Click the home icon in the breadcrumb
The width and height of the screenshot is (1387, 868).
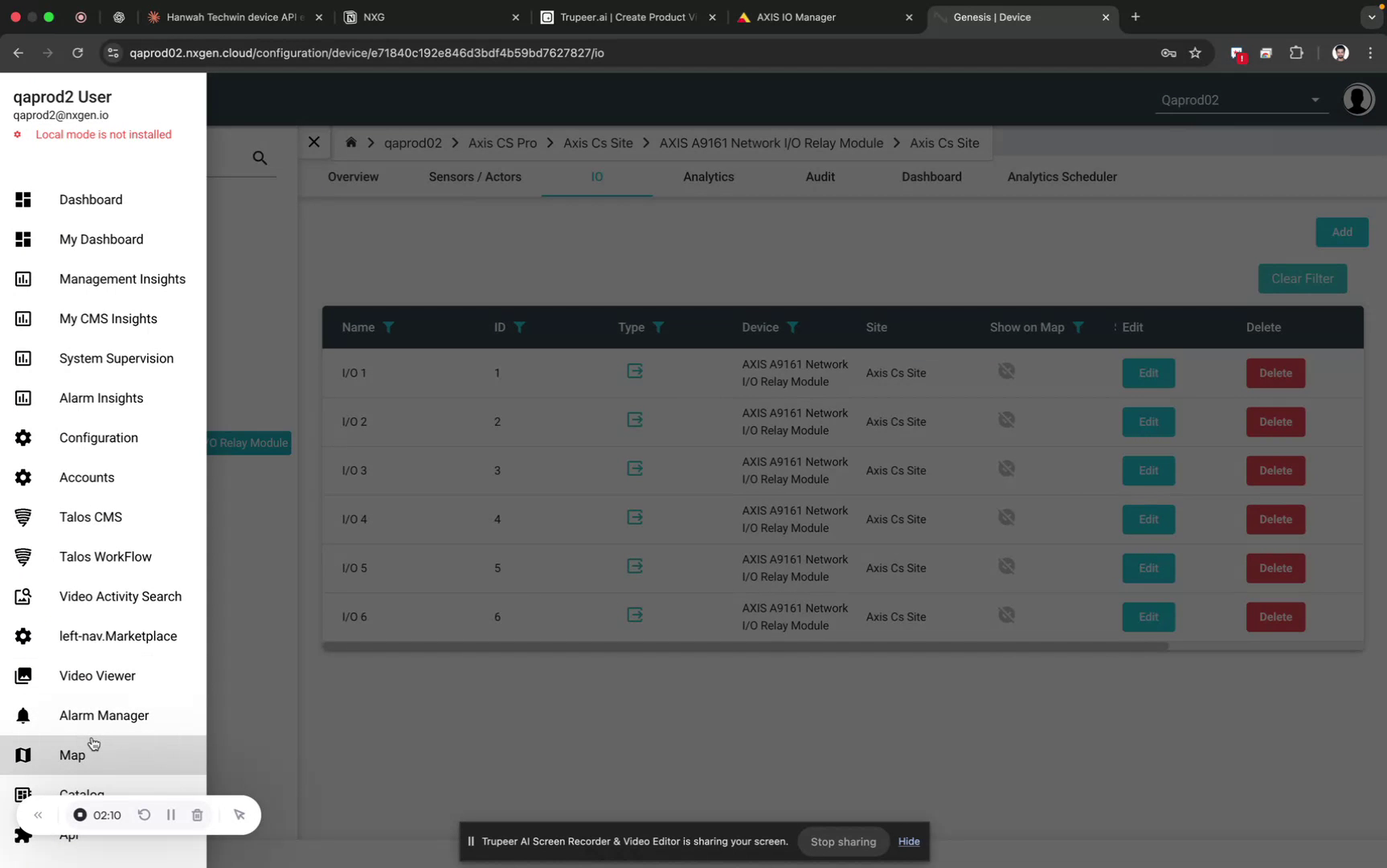point(350,142)
